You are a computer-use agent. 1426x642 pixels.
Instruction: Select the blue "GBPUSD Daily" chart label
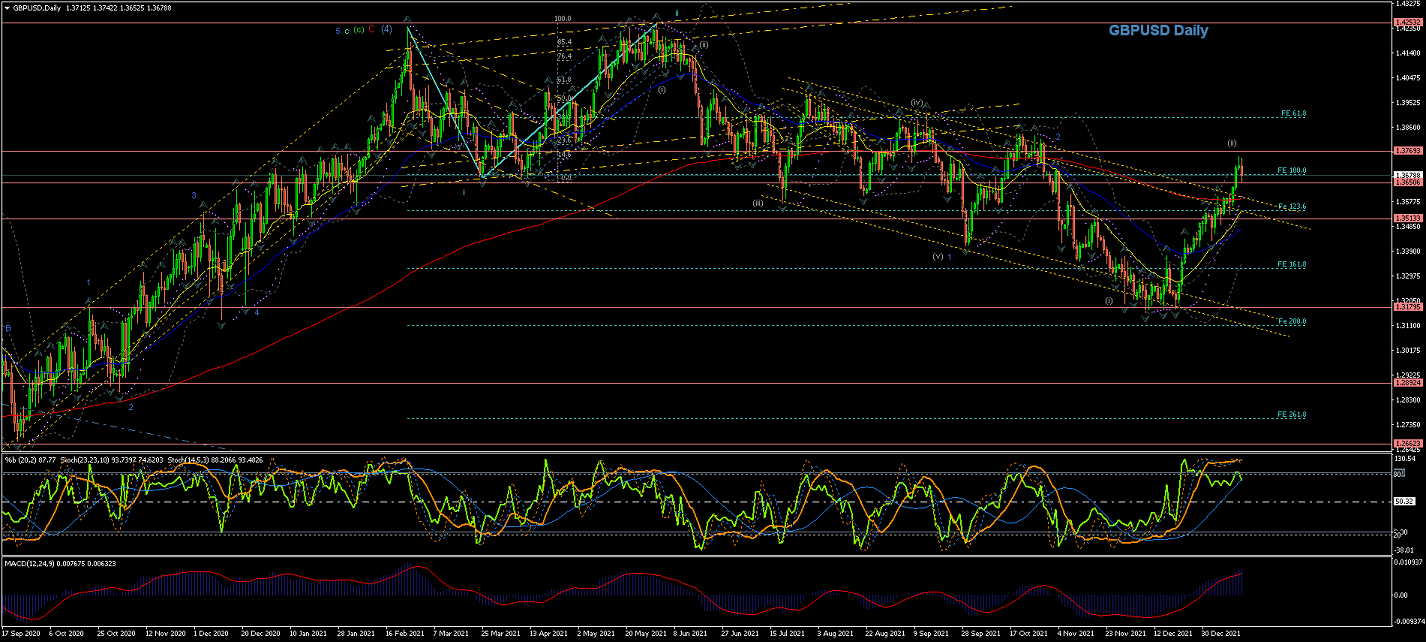(1158, 30)
